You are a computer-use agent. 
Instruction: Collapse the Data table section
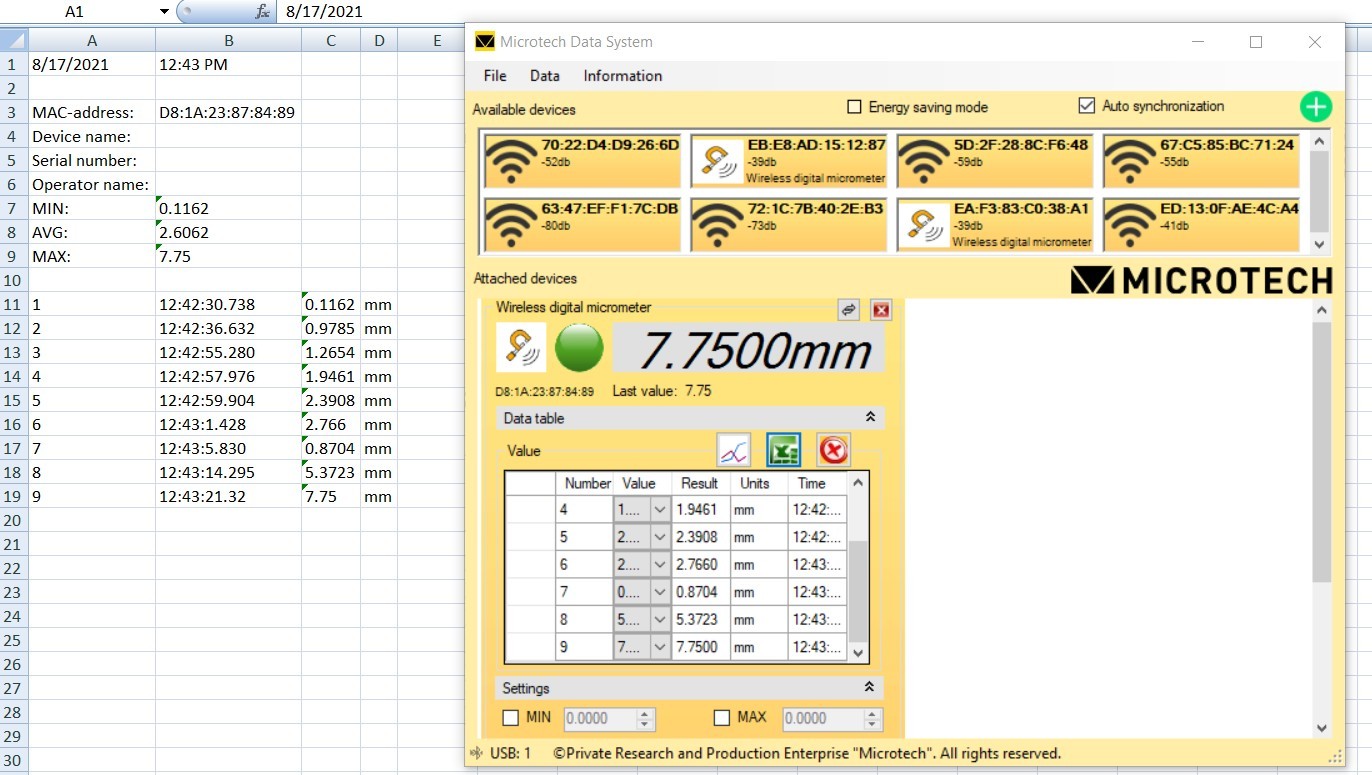[870, 418]
